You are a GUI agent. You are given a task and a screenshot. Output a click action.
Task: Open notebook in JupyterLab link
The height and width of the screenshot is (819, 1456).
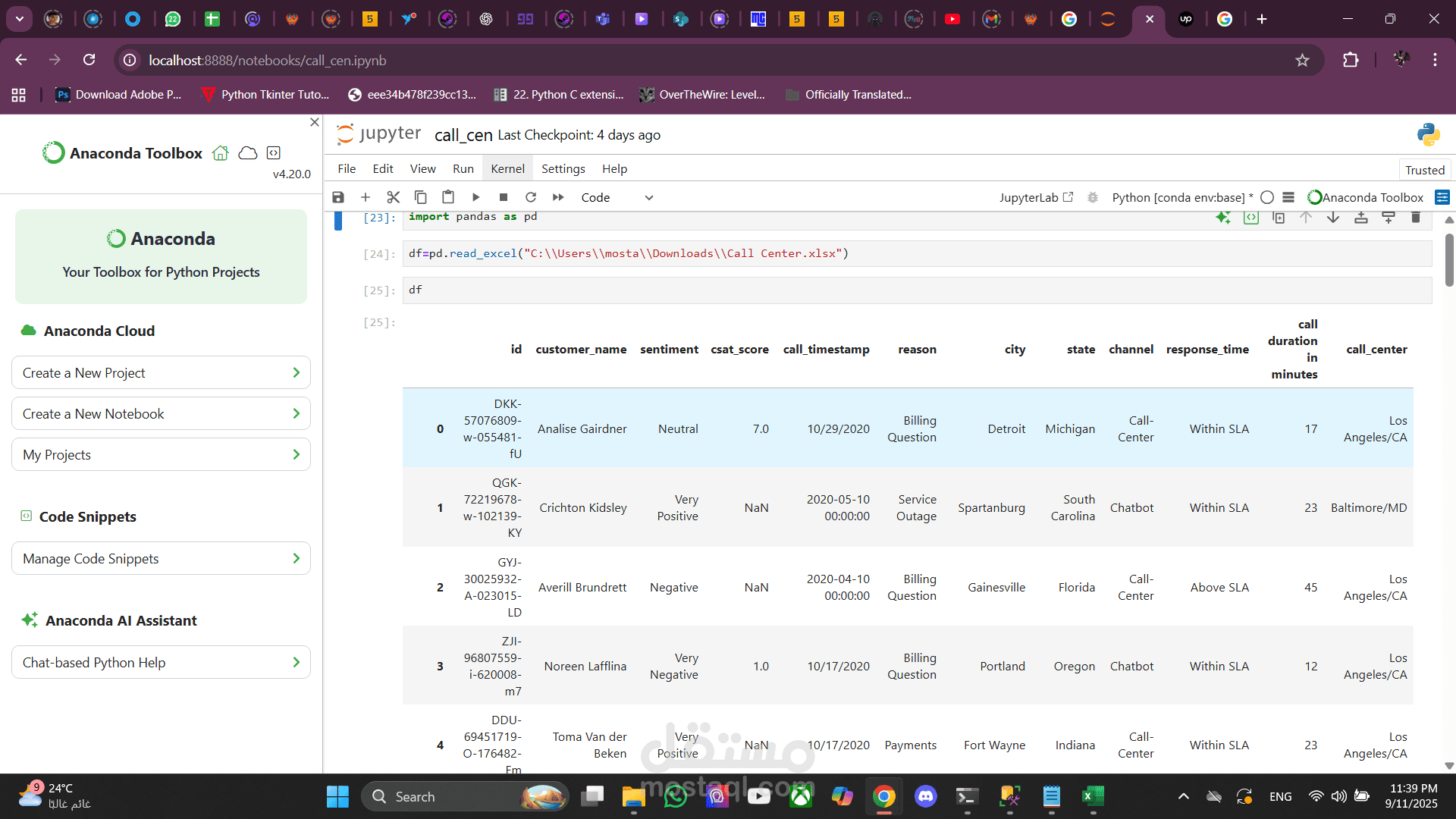1036,197
